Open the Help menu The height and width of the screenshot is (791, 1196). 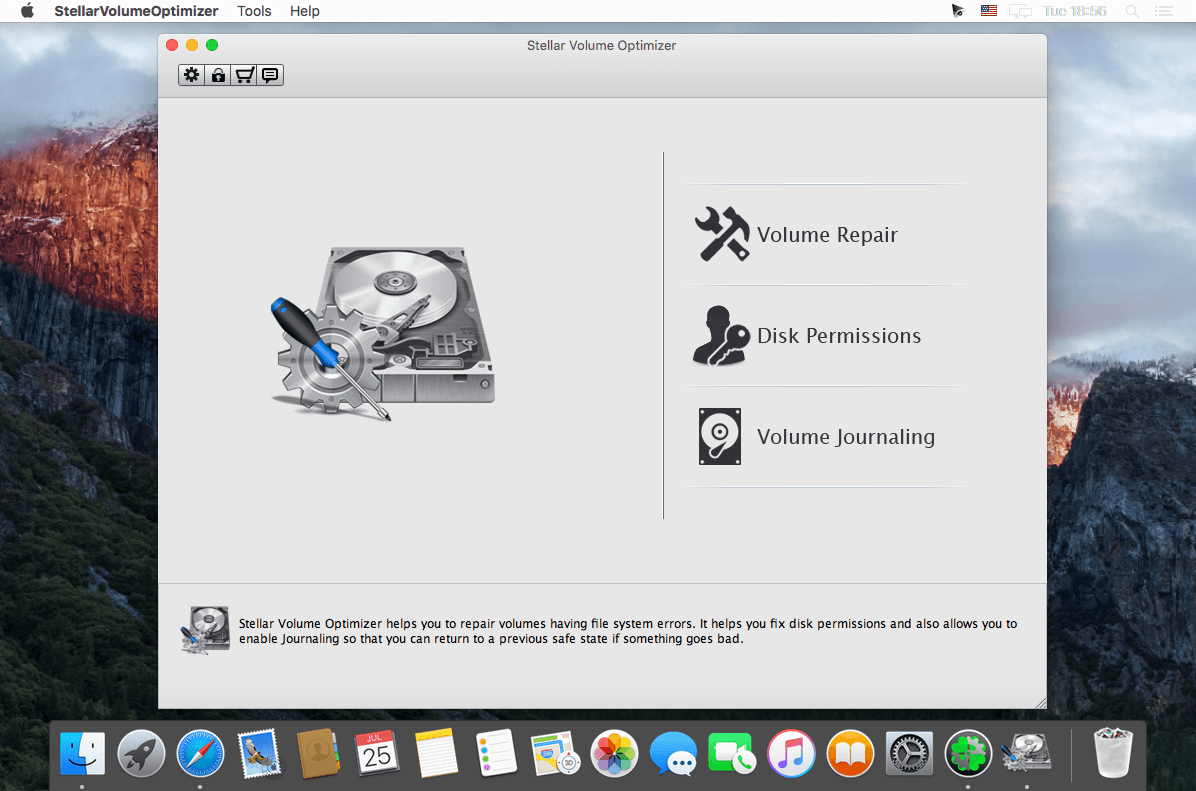tap(304, 11)
